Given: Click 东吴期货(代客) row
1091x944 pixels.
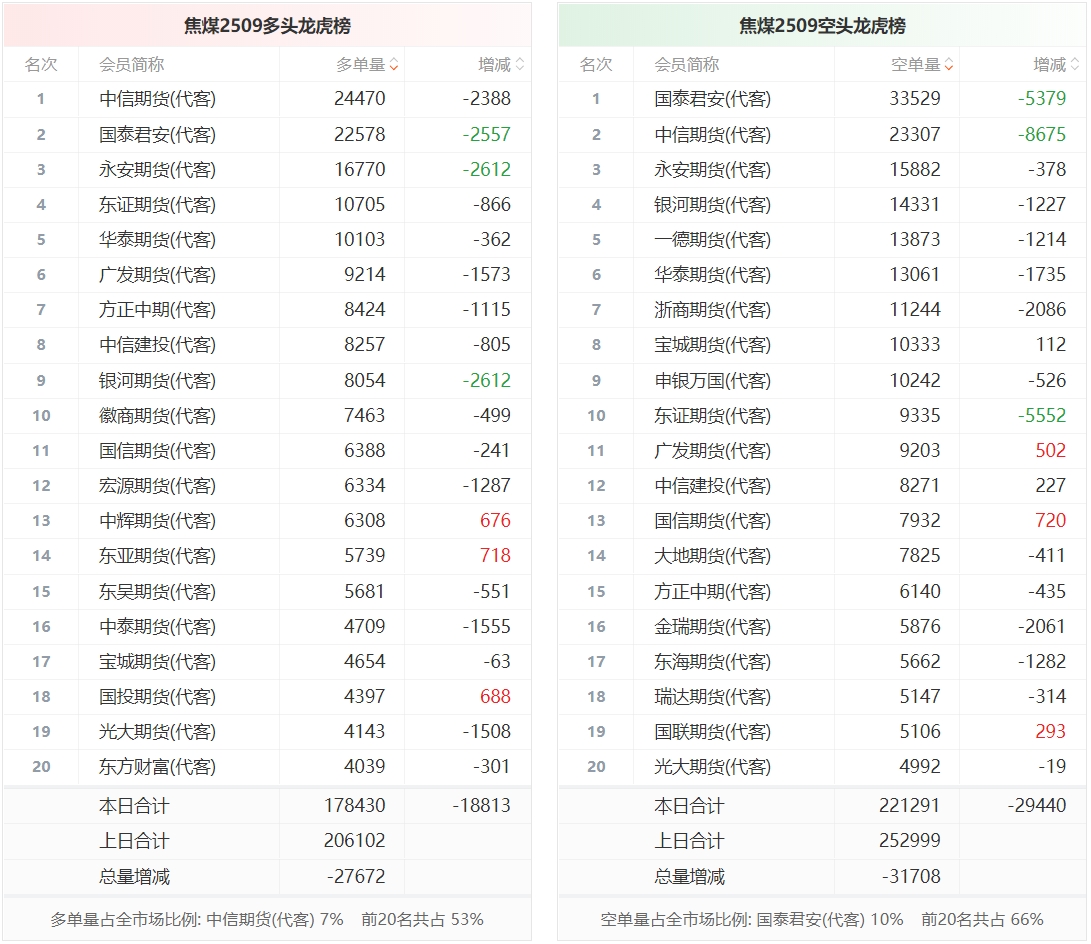Looking at the screenshot, I should [267, 591].
